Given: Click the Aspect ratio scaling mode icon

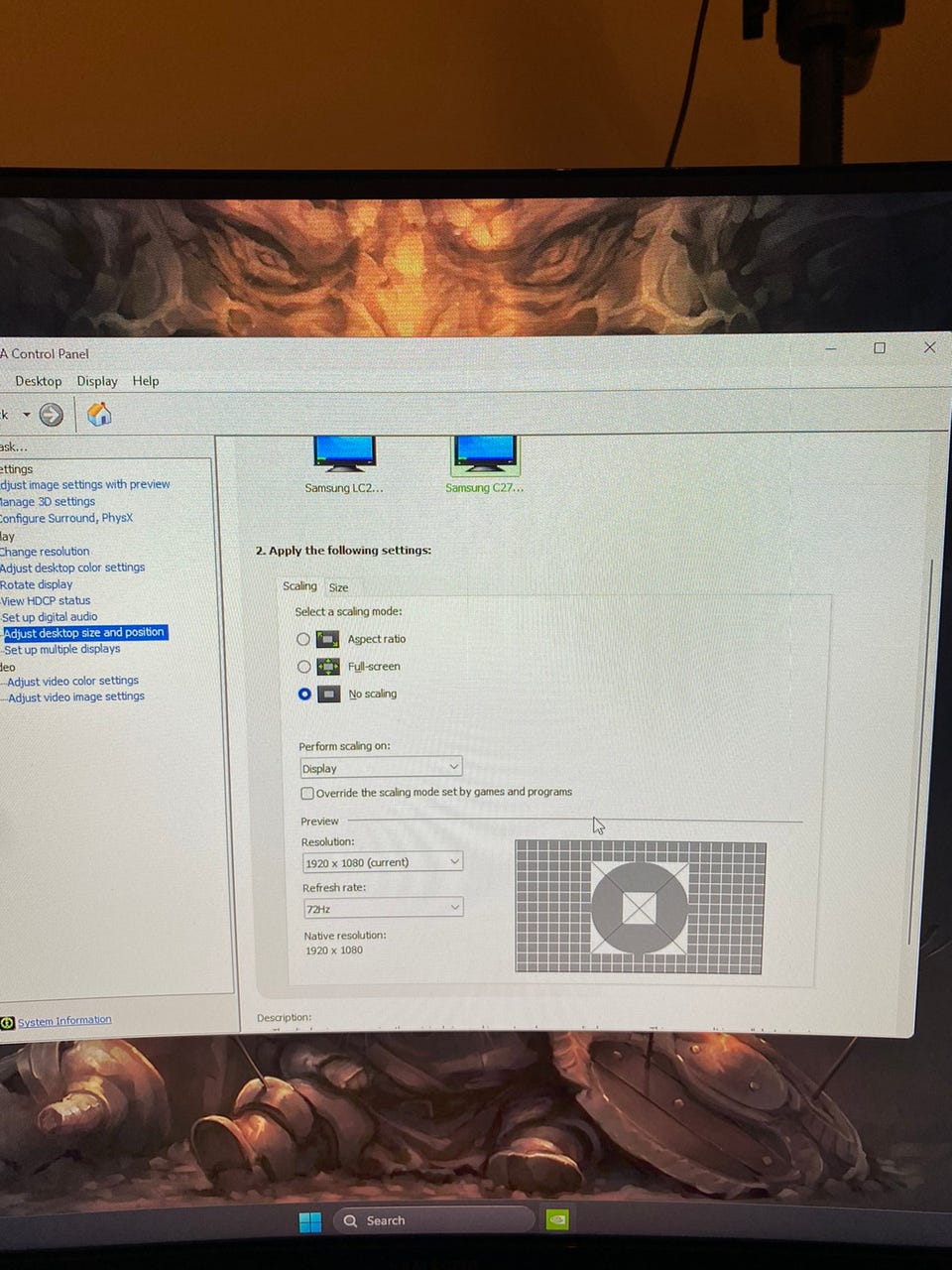Looking at the screenshot, I should pyautogui.click(x=328, y=639).
